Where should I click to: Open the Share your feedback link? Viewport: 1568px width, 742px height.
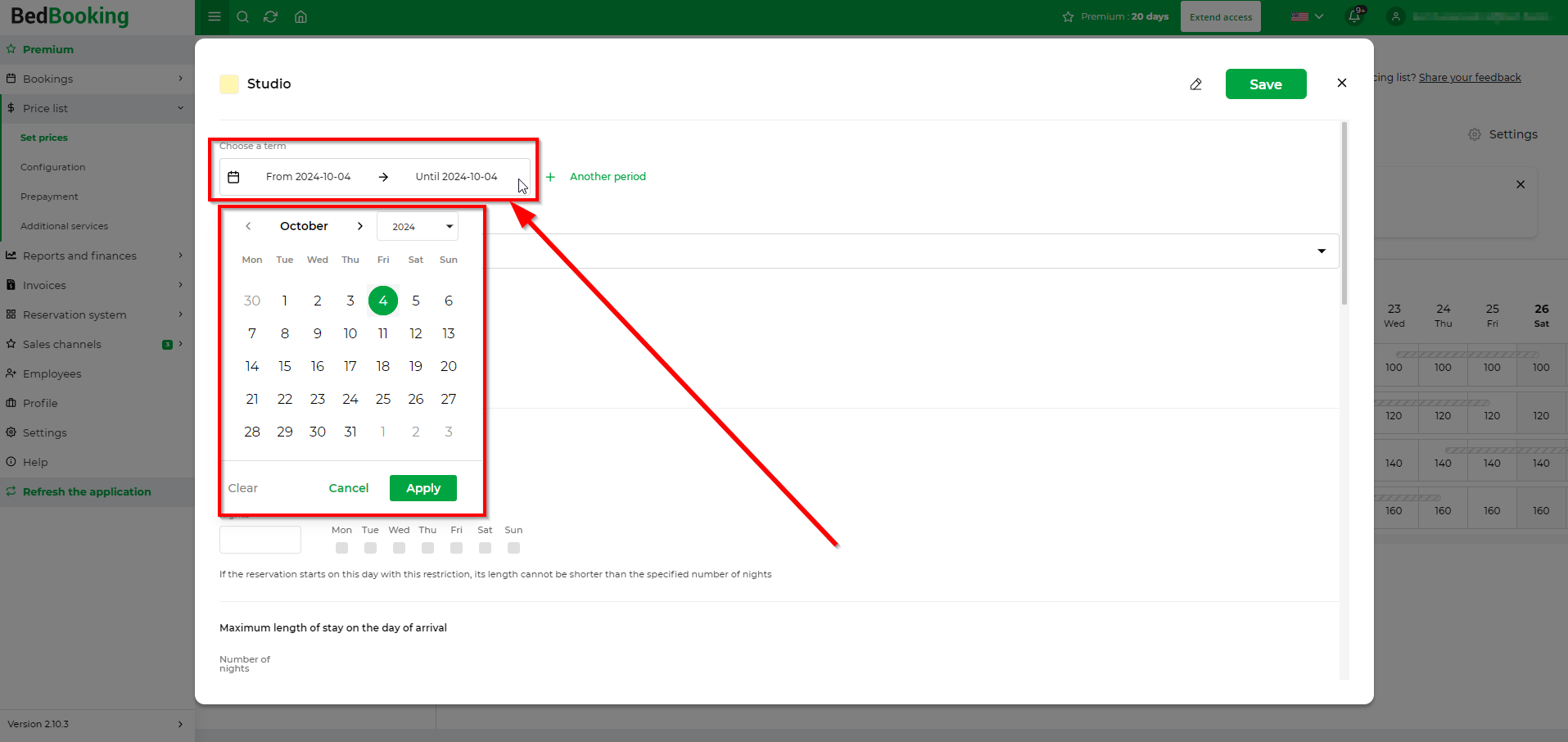pos(1470,78)
